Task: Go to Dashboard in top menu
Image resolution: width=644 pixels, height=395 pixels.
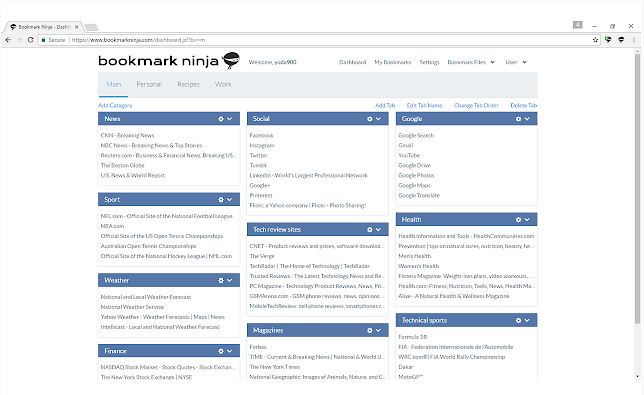Action: 352,62
